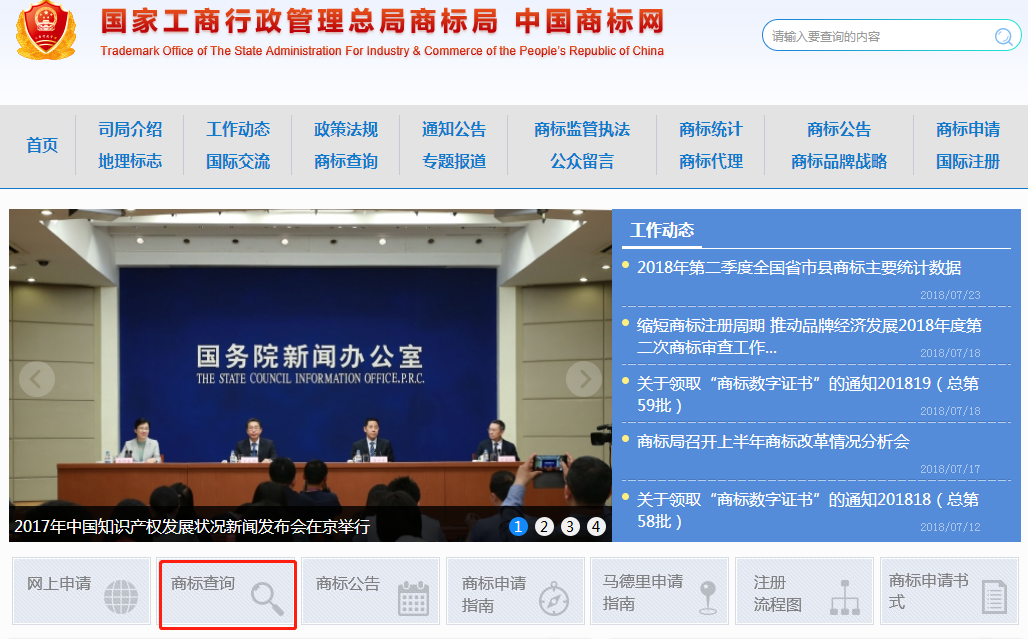Screen dimensions: 1028x639
Task: Show previous slide with left carousel arrow
Action: (37, 379)
